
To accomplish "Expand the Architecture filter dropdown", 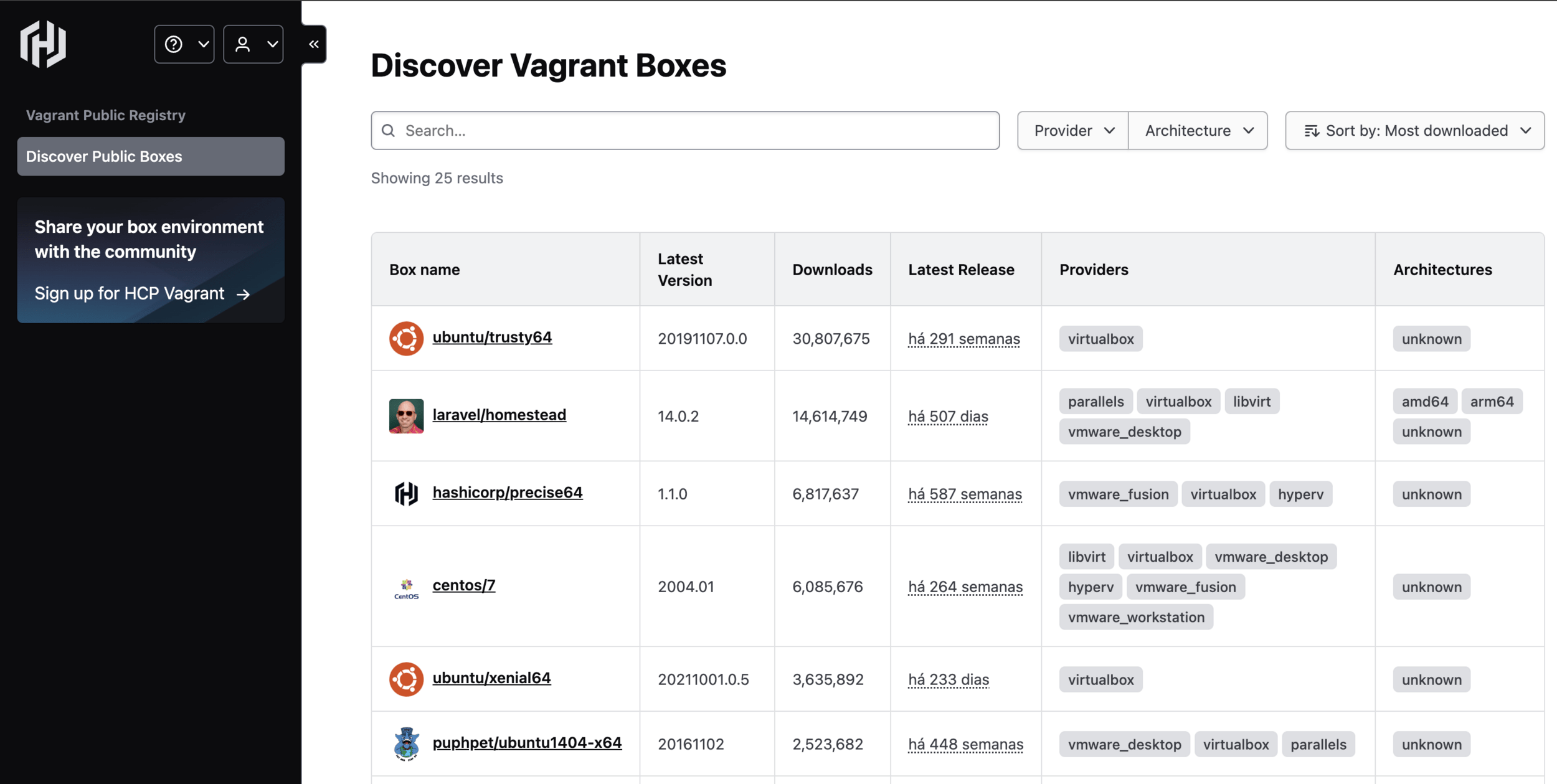I will point(1198,131).
